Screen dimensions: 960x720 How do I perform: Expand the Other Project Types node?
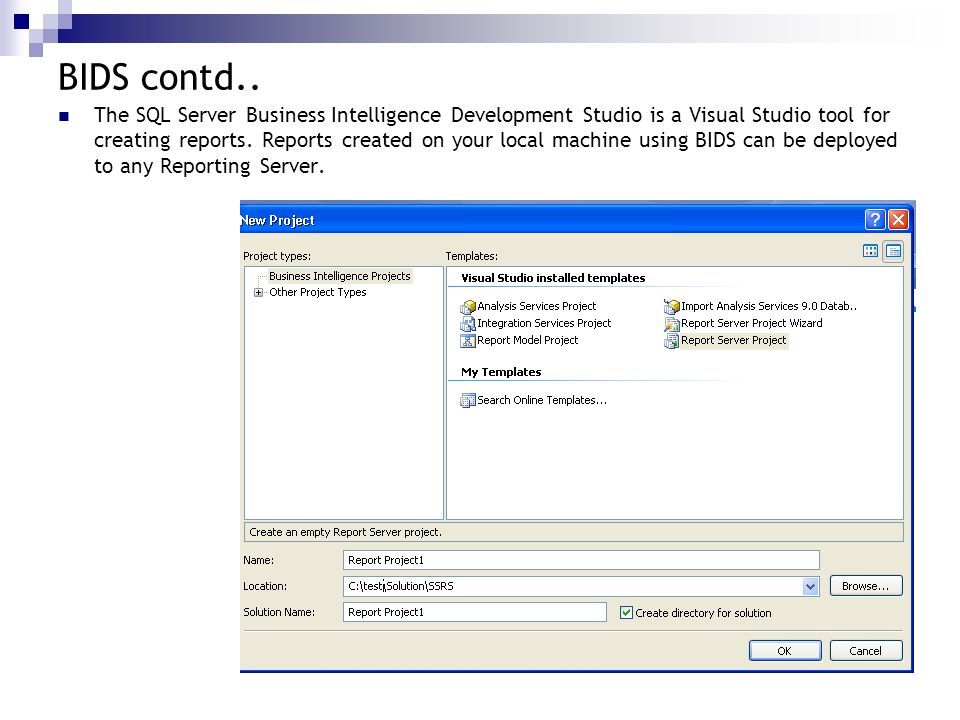[258, 293]
